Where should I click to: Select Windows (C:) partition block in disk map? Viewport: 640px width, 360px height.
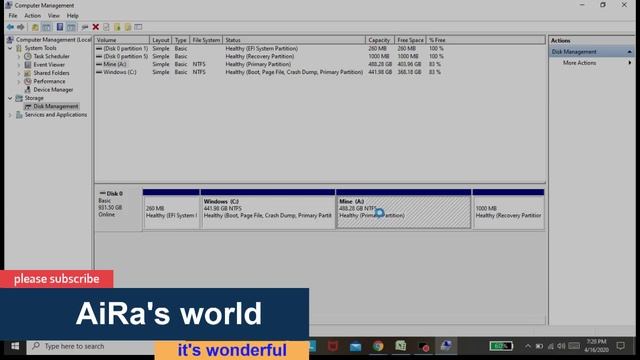(267, 209)
